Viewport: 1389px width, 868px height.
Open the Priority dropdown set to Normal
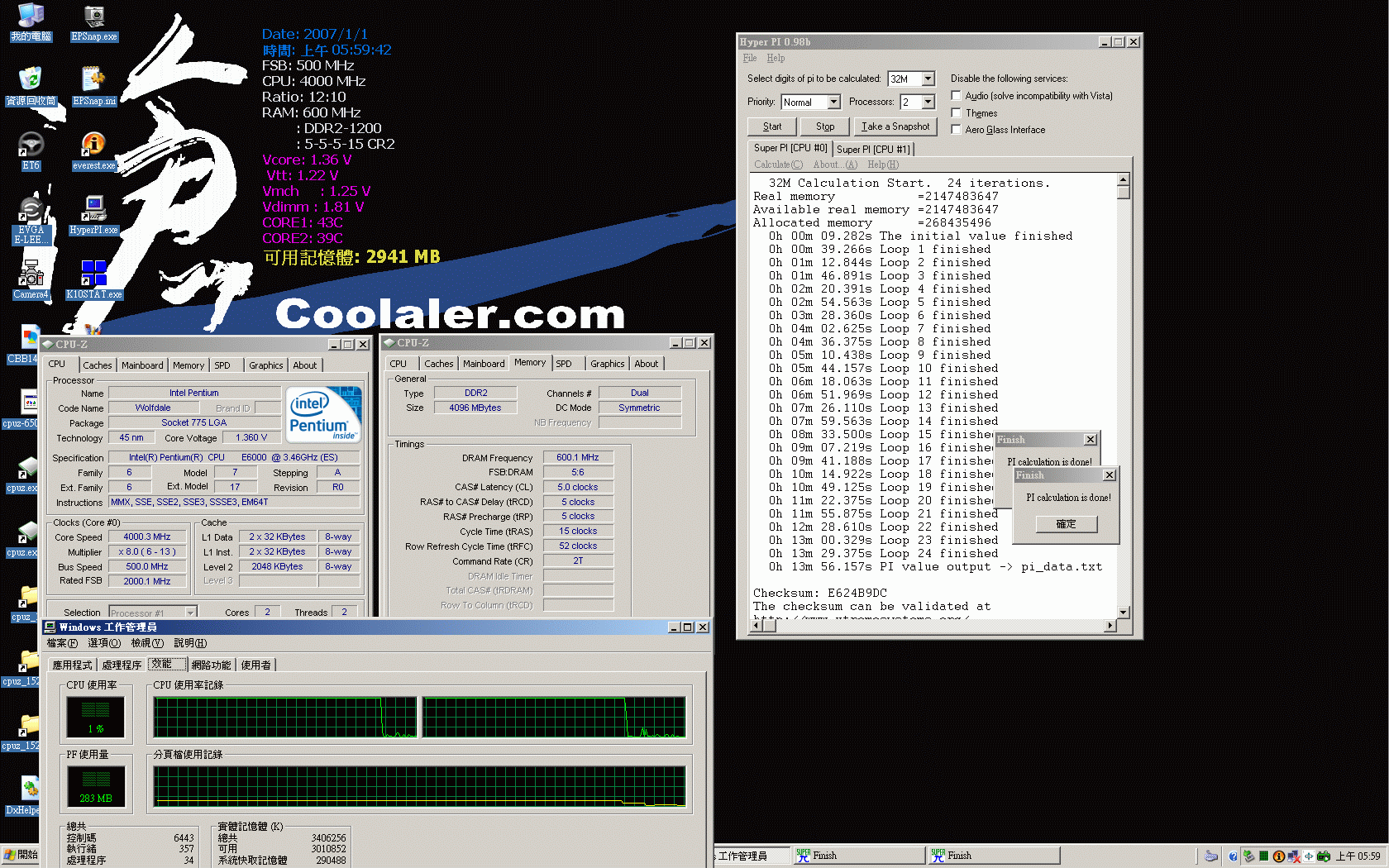[833, 102]
